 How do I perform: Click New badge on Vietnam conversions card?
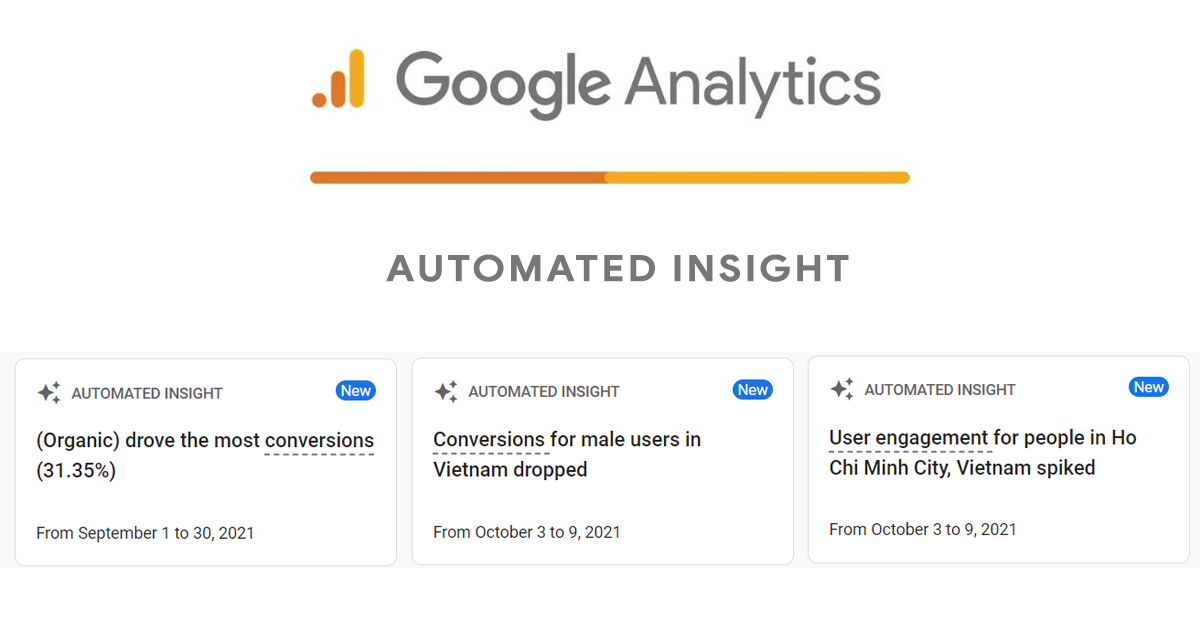(753, 390)
